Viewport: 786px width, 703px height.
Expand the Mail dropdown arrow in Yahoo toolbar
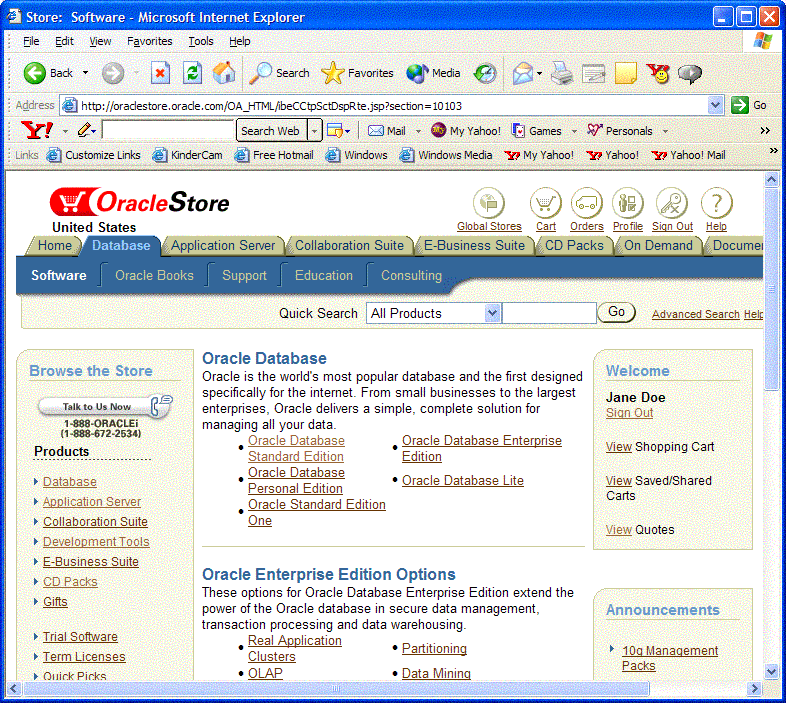point(418,131)
